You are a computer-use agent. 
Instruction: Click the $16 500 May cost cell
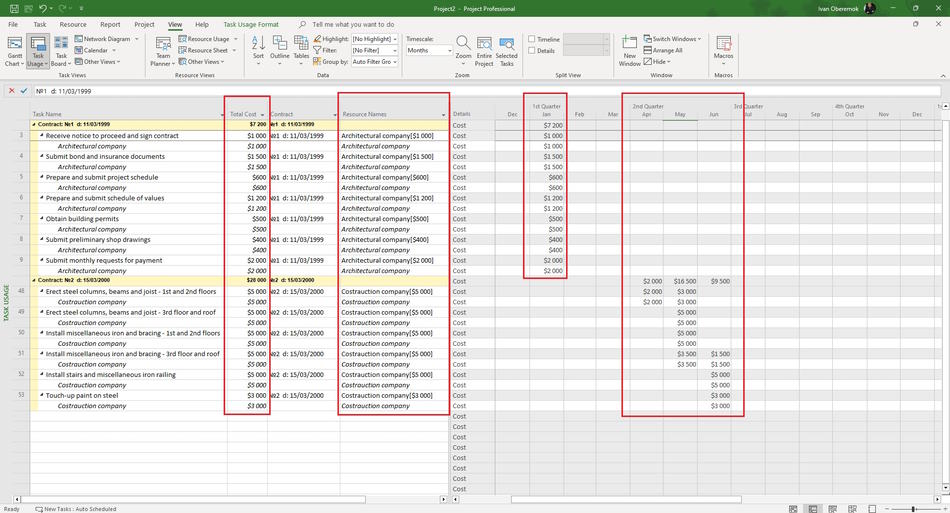[685, 281]
